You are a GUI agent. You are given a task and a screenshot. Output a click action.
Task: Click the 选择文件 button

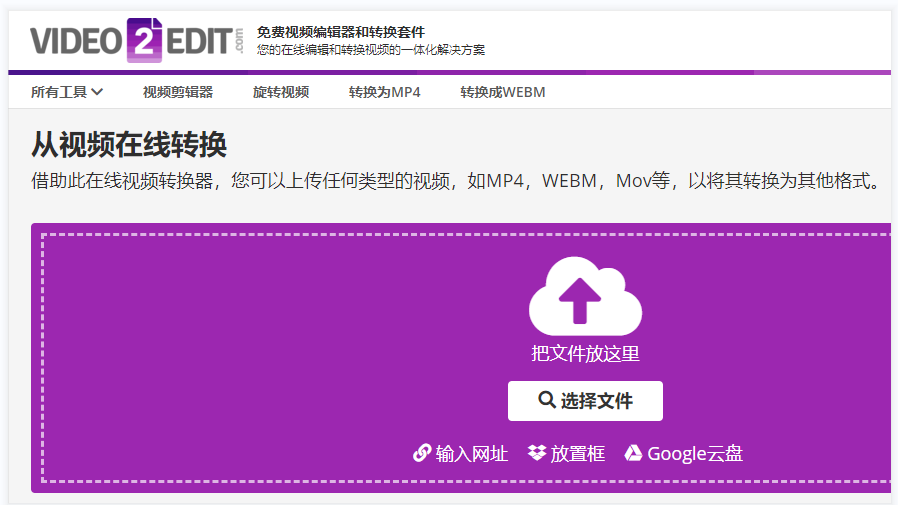click(585, 401)
